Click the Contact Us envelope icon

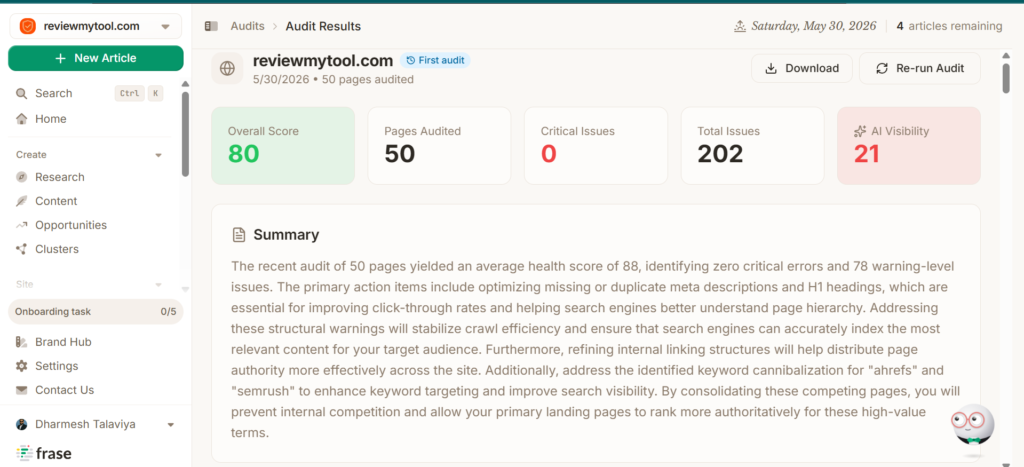tap(22, 390)
